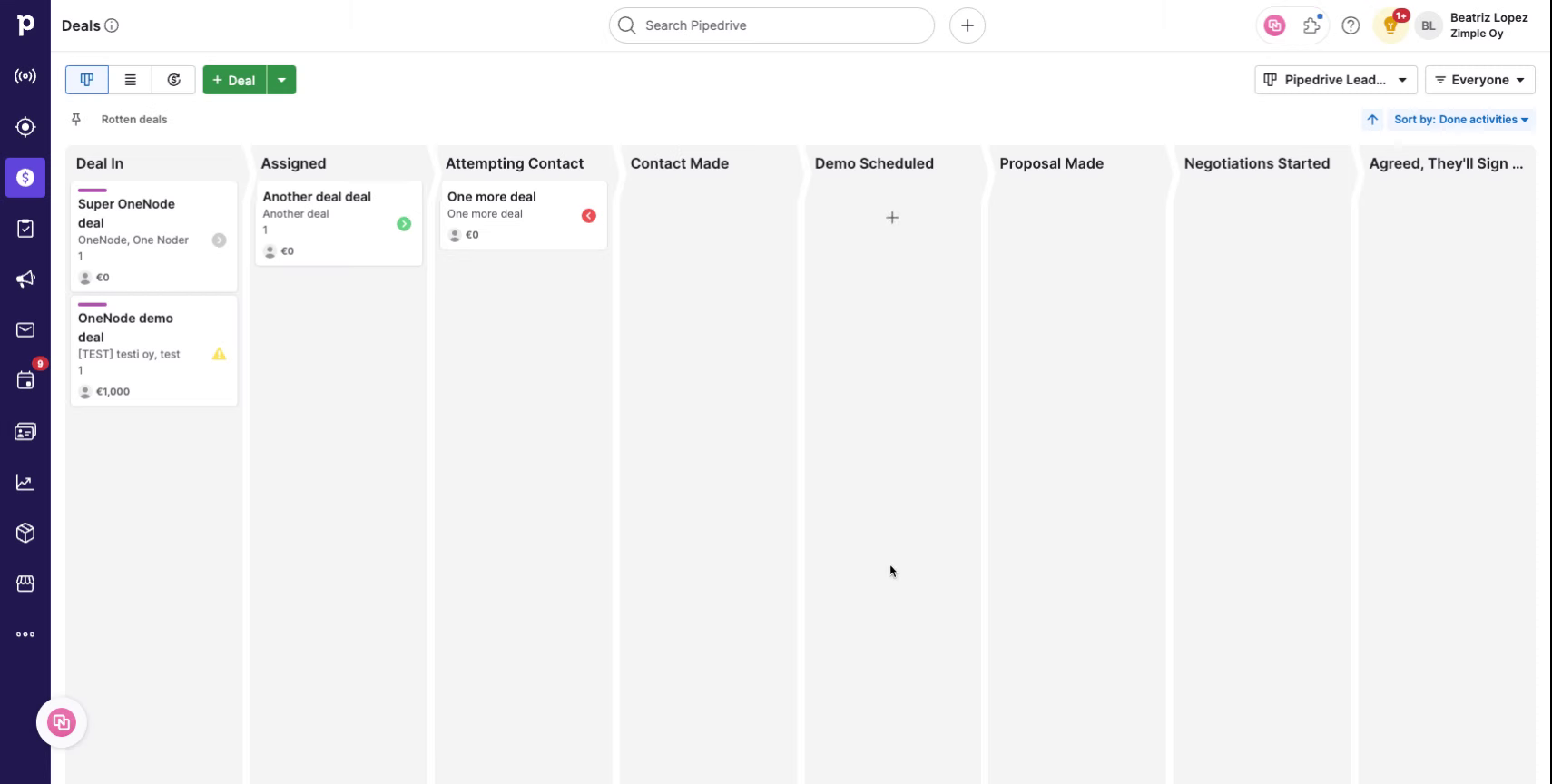Click the Rotten deals filter
Screen dimensions: 1552x784
point(134,119)
